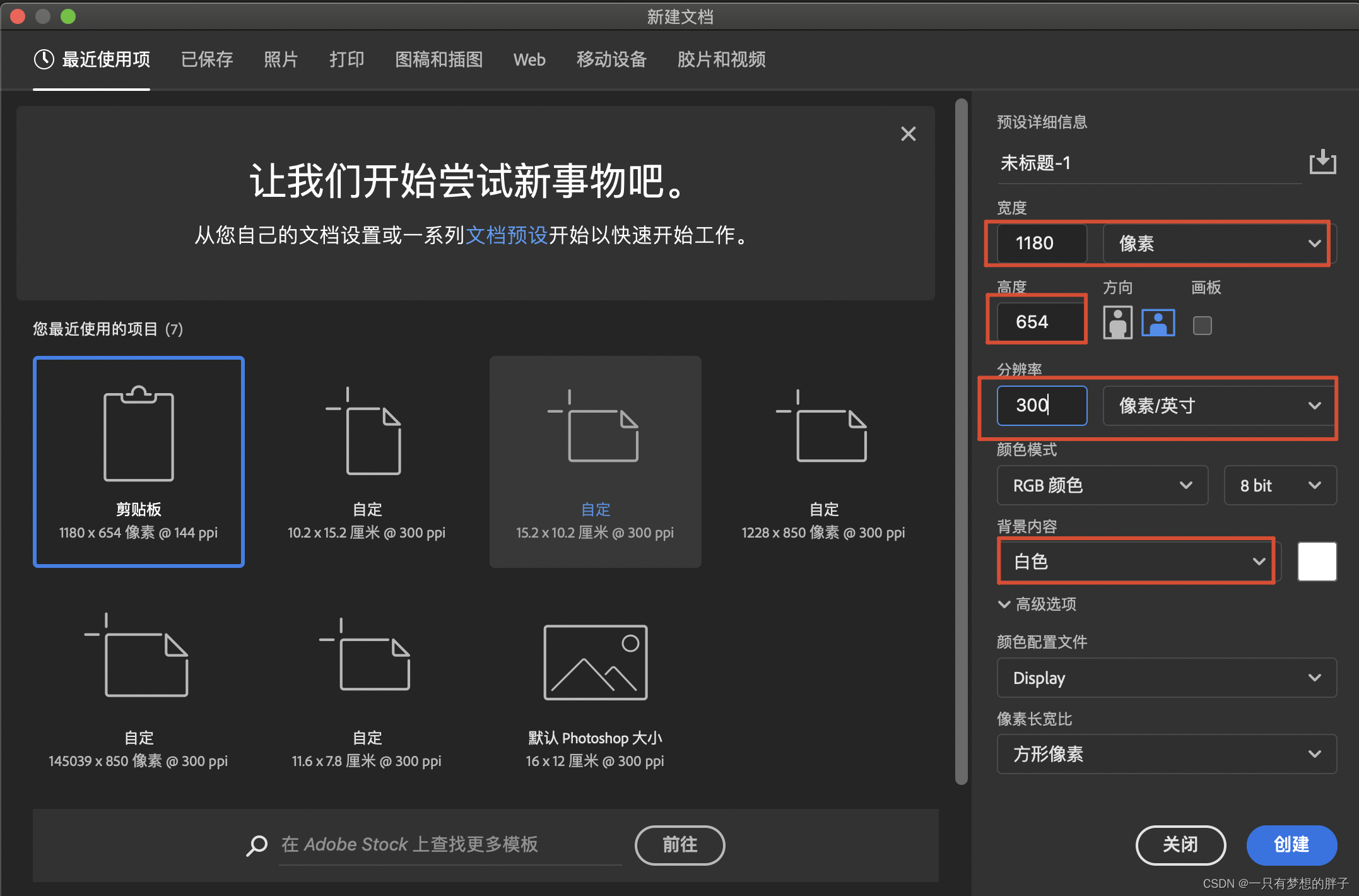
Task: Open the Photo presets tab
Action: (281, 60)
